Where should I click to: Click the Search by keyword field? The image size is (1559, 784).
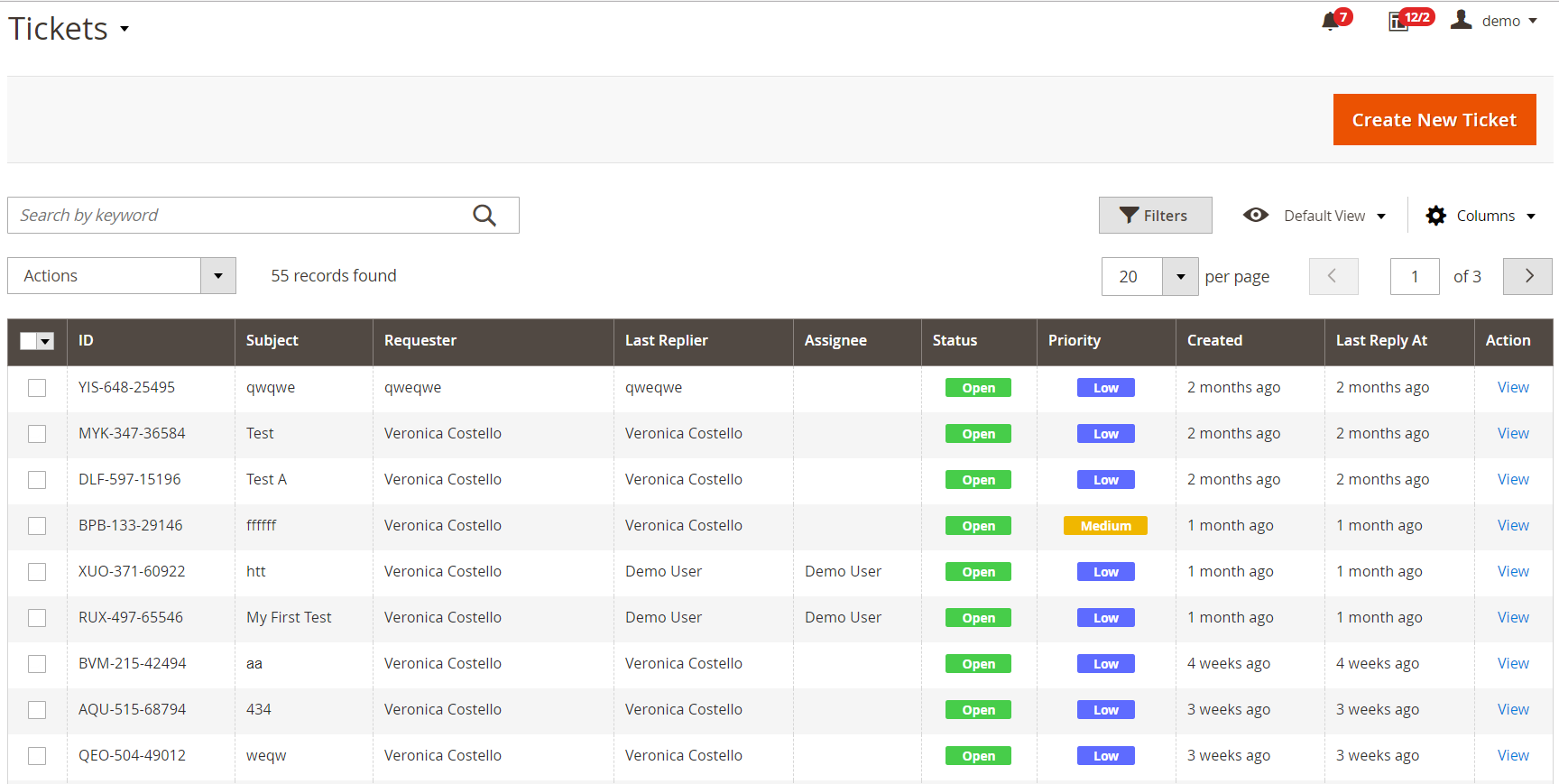(x=239, y=216)
